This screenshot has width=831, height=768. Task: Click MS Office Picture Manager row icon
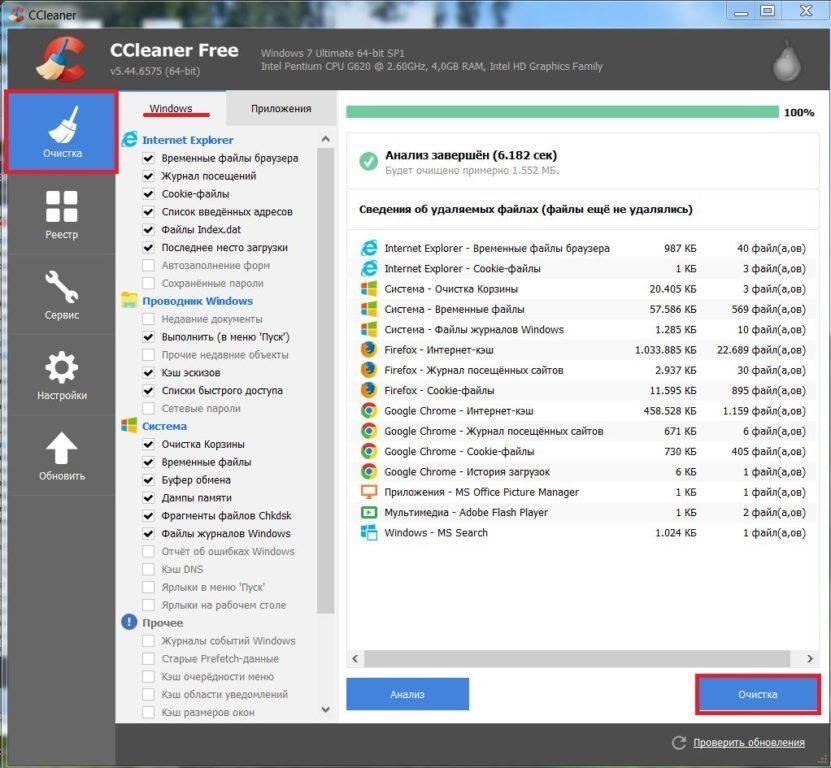click(369, 491)
